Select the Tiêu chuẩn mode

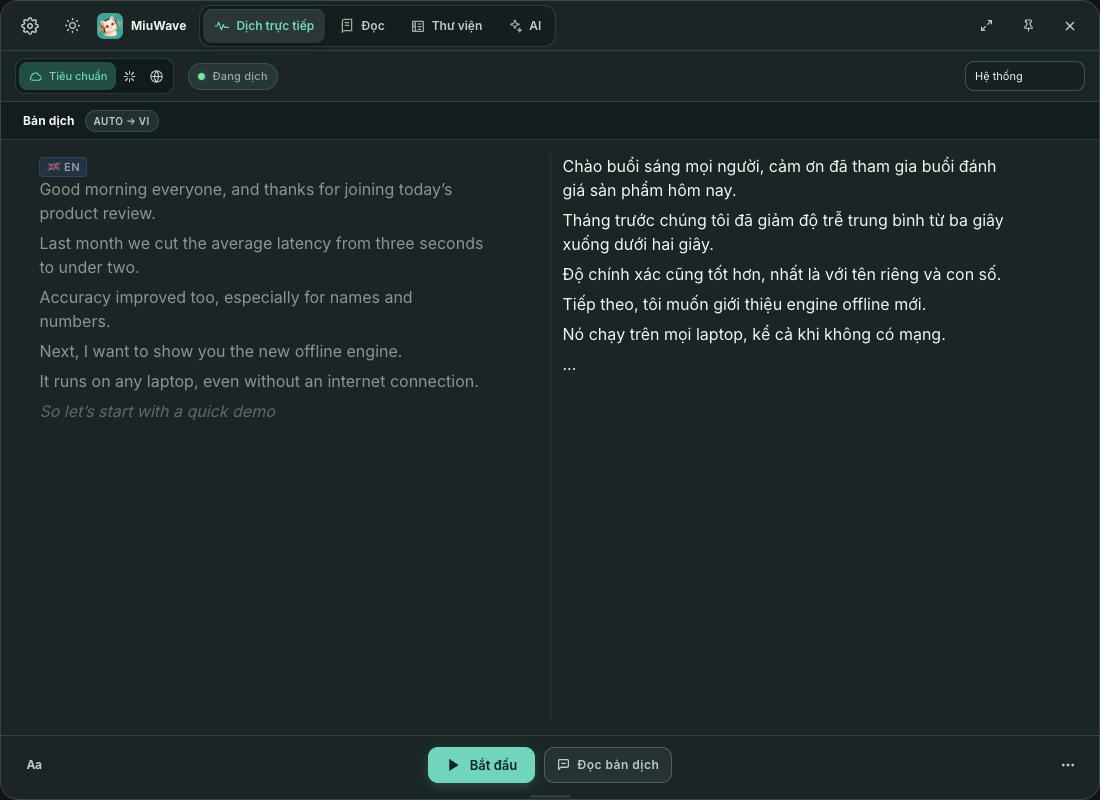coord(68,76)
